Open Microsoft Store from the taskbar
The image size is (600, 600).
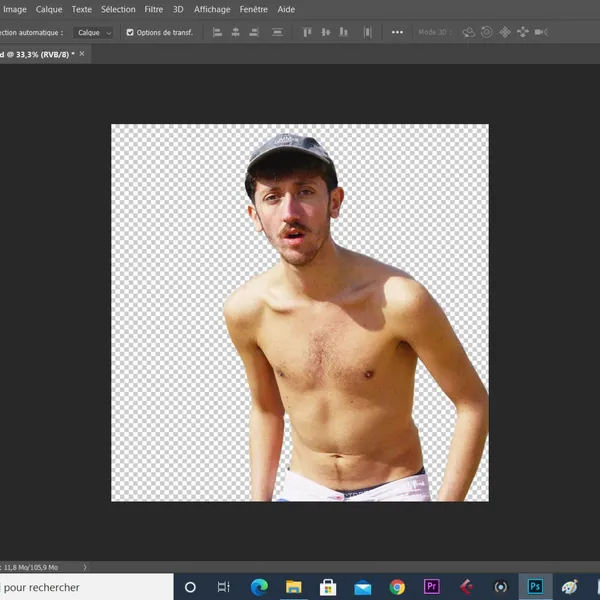328,587
